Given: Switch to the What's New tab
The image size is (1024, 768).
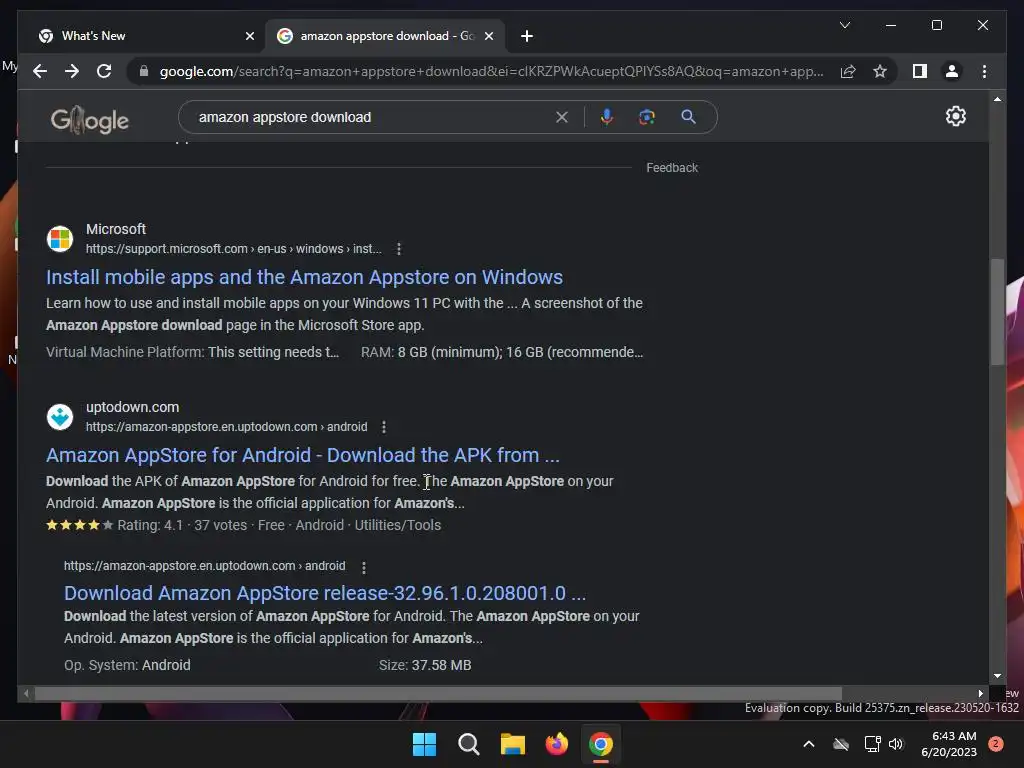Looking at the screenshot, I should (144, 36).
